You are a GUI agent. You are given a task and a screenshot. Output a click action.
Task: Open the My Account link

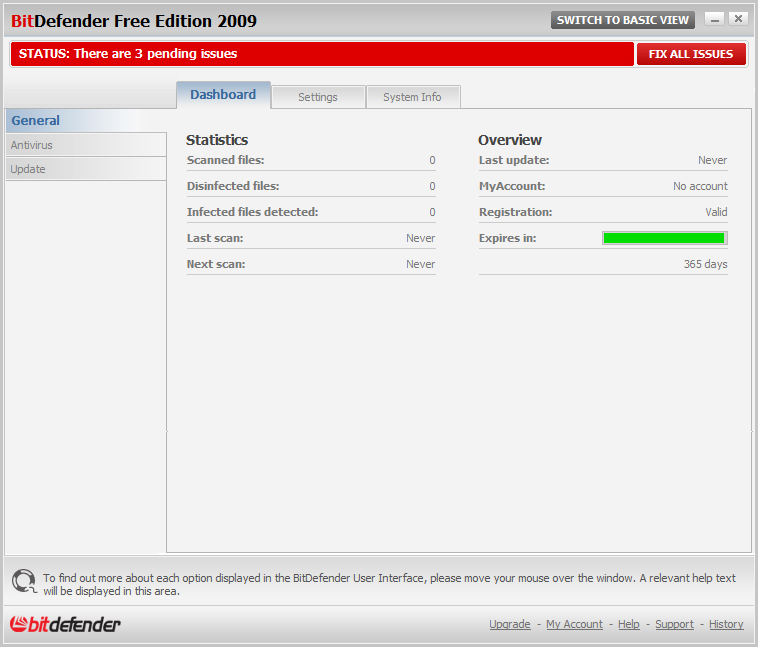tap(574, 624)
